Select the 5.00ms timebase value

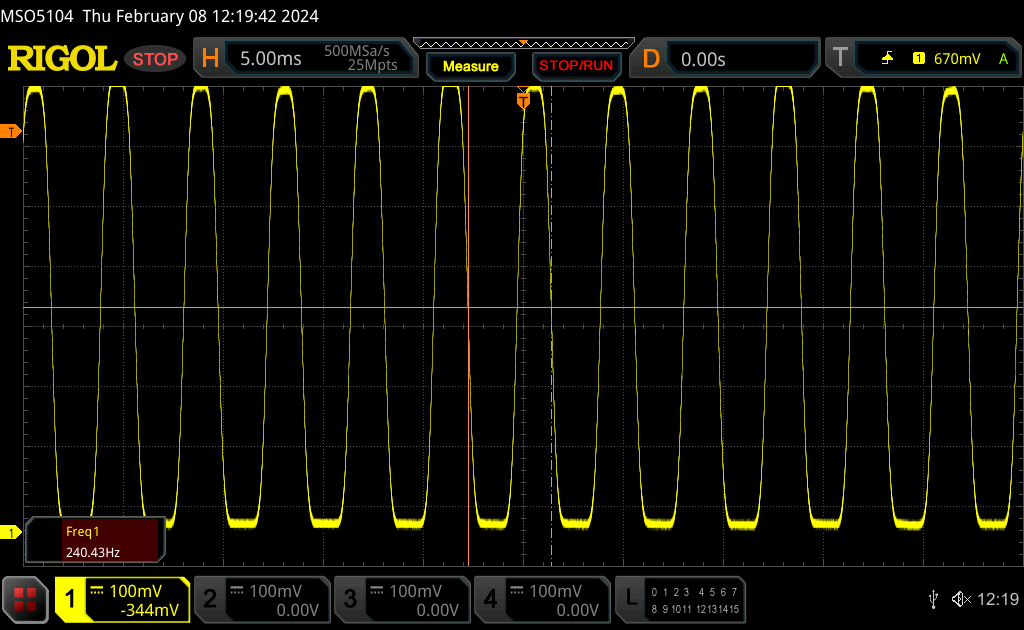click(x=270, y=59)
